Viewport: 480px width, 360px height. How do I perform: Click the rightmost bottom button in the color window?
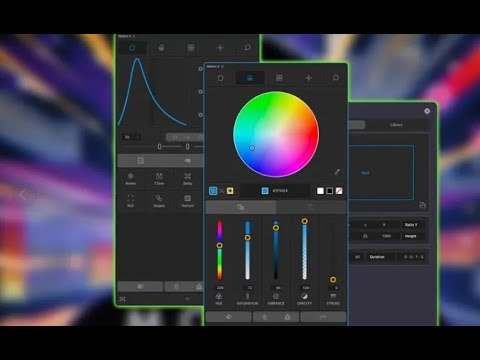(x=323, y=317)
